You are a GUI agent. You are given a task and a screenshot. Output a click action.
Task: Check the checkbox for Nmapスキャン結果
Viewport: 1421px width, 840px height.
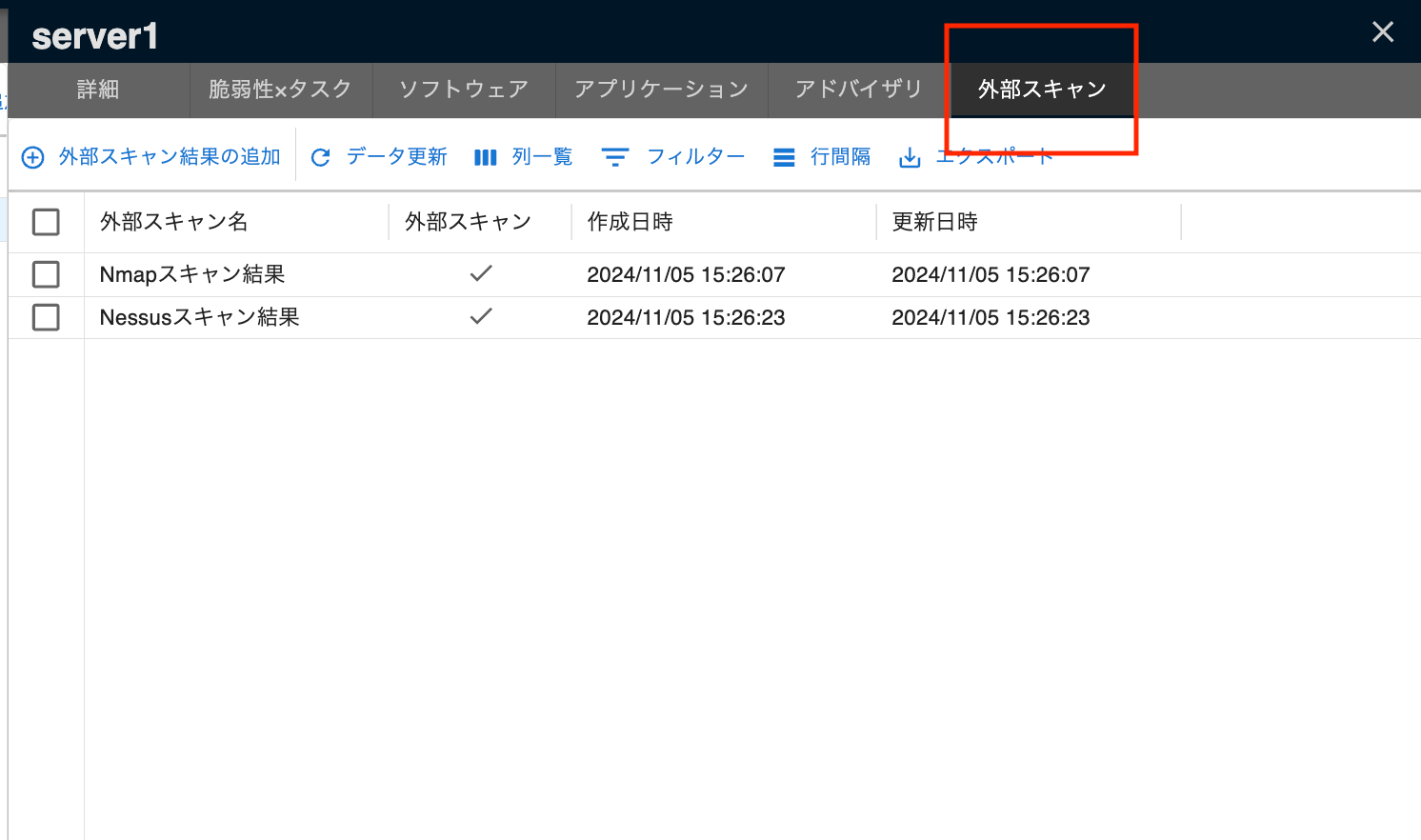[45, 274]
